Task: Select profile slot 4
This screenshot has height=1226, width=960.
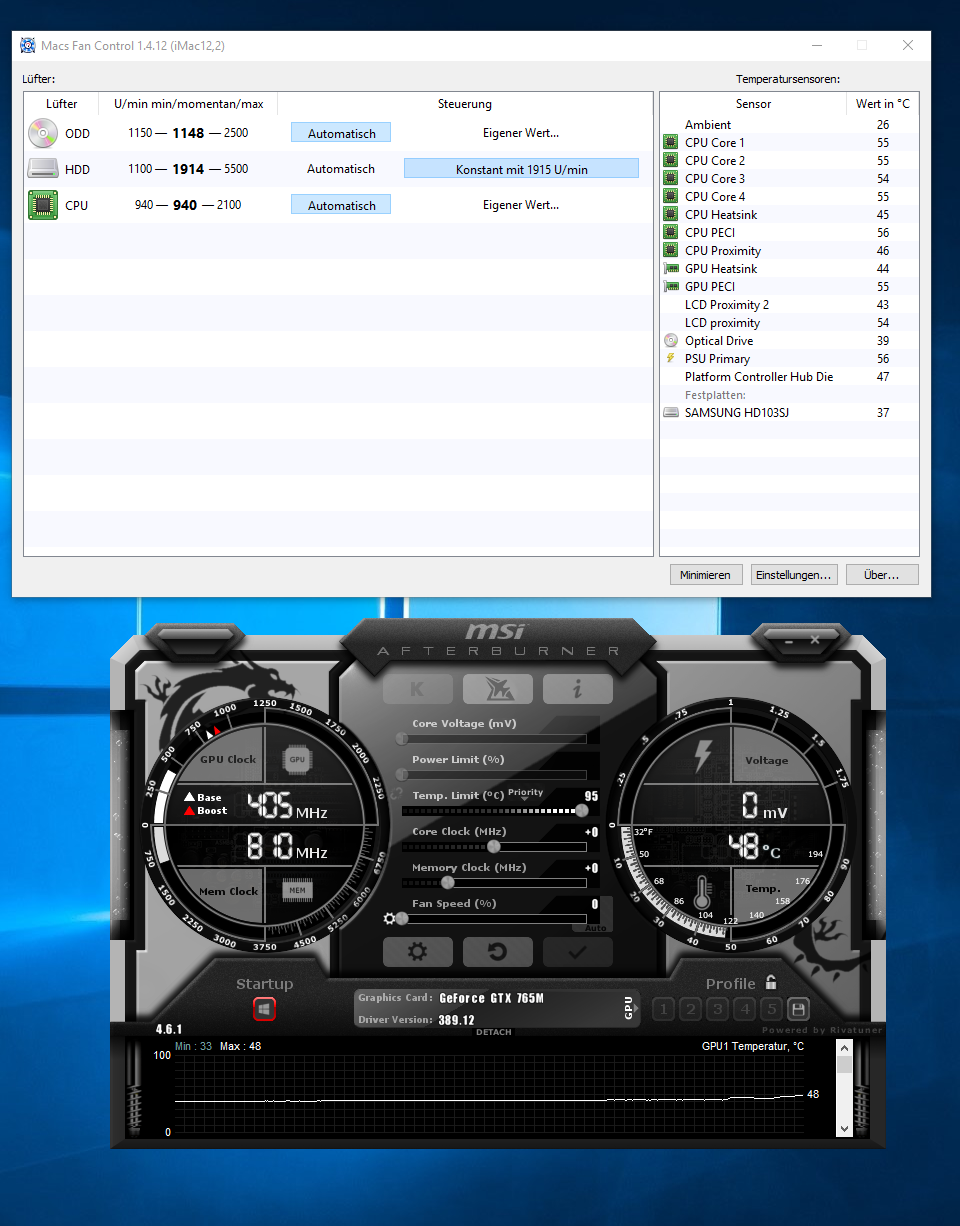Action: pyautogui.click(x=744, y=1009)
